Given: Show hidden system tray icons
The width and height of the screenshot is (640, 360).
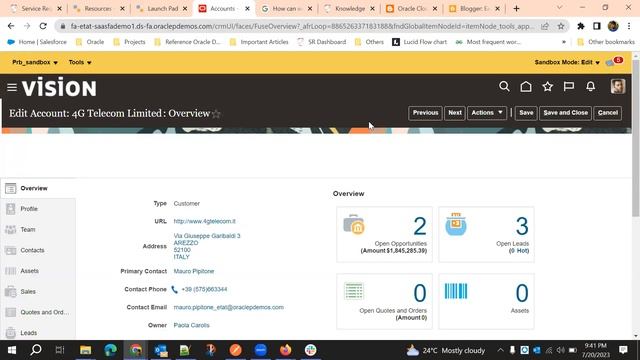Looking at the screenshot, I should coord(500,350).
